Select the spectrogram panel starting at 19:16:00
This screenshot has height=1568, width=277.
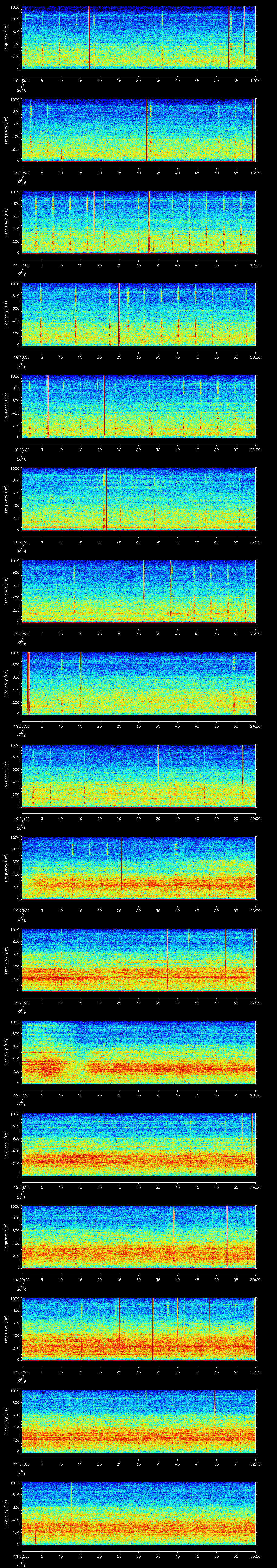click(138, 38)
